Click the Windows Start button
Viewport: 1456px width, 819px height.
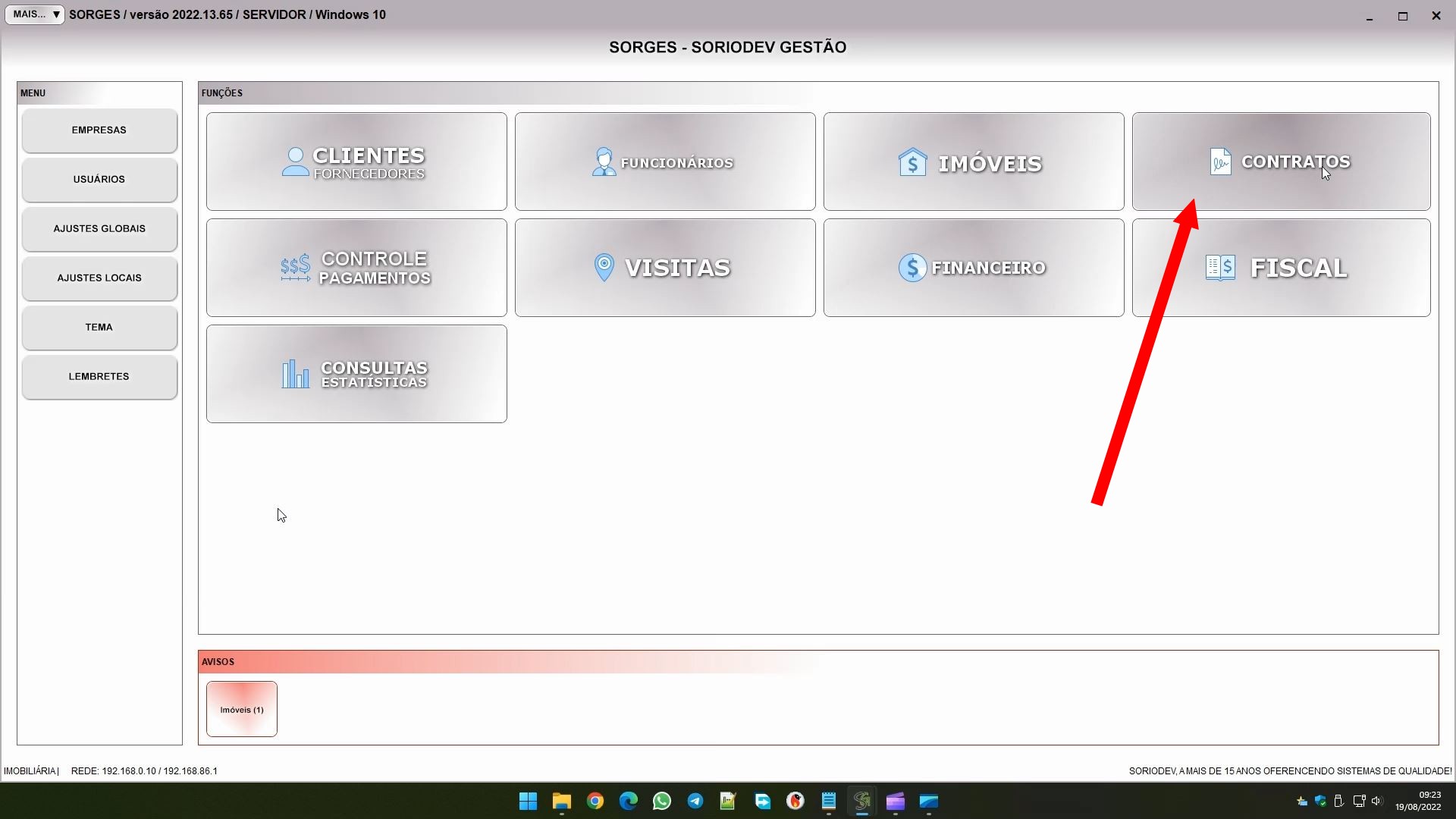(529, 801)
